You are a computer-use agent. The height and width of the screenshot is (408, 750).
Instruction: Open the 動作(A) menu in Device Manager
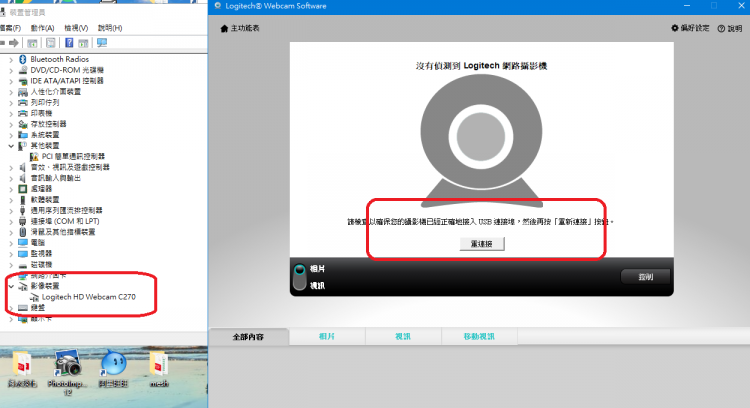tap(42, 28)
